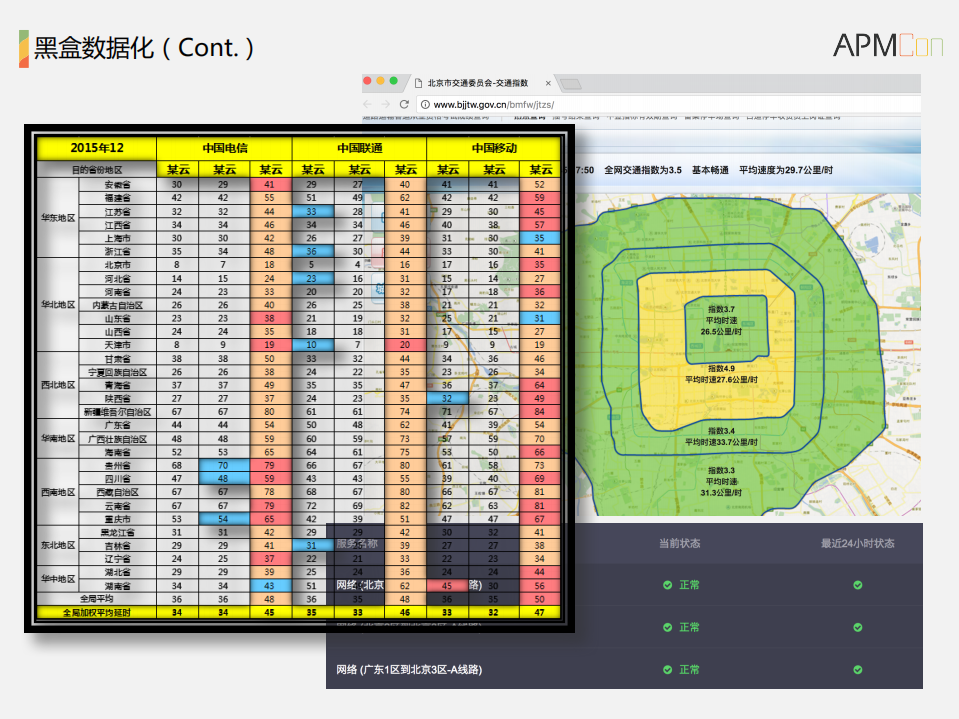Screen dimensions: 959x719
Task: Click the 2015年12 yellow header cell
Action: (97, 148)
